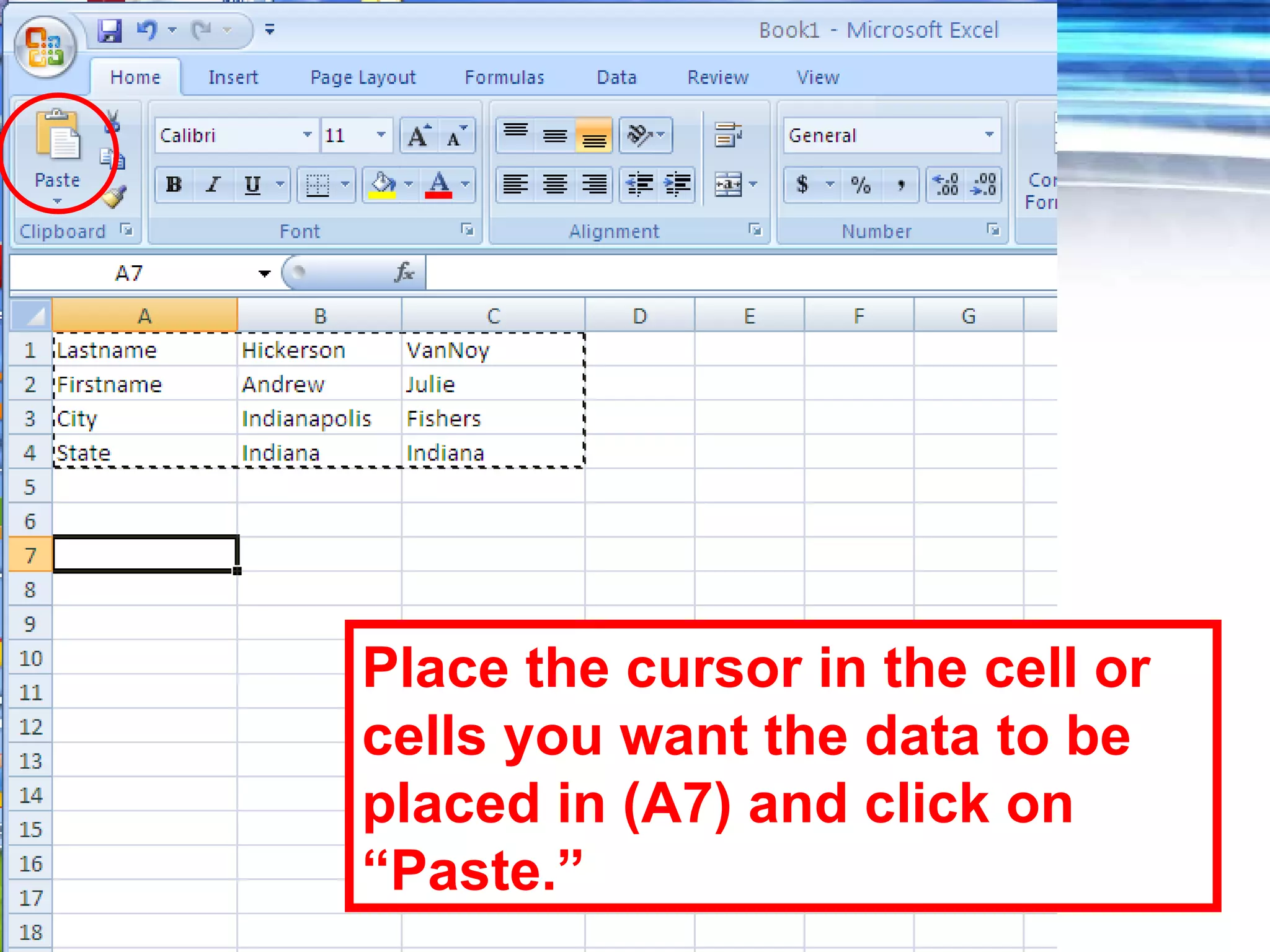Open the Insert ribbon tab
The height and width of the screenshot is (952, 1270).
pos(233,77)
